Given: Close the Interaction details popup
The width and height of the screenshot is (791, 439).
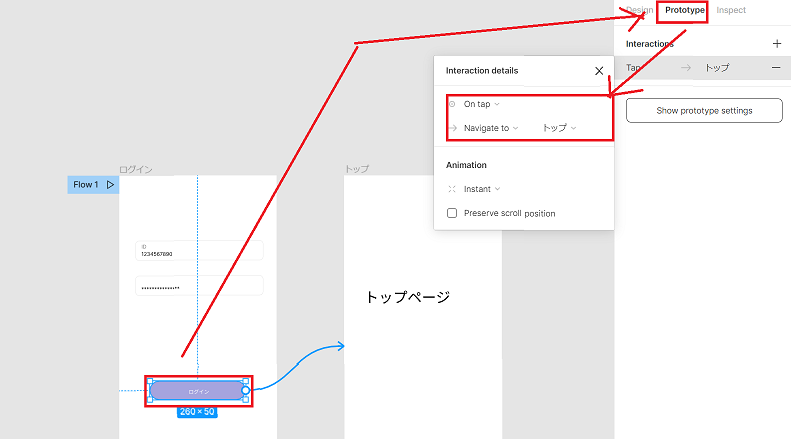Looking at the screenshot, I should tap(599, 71).
